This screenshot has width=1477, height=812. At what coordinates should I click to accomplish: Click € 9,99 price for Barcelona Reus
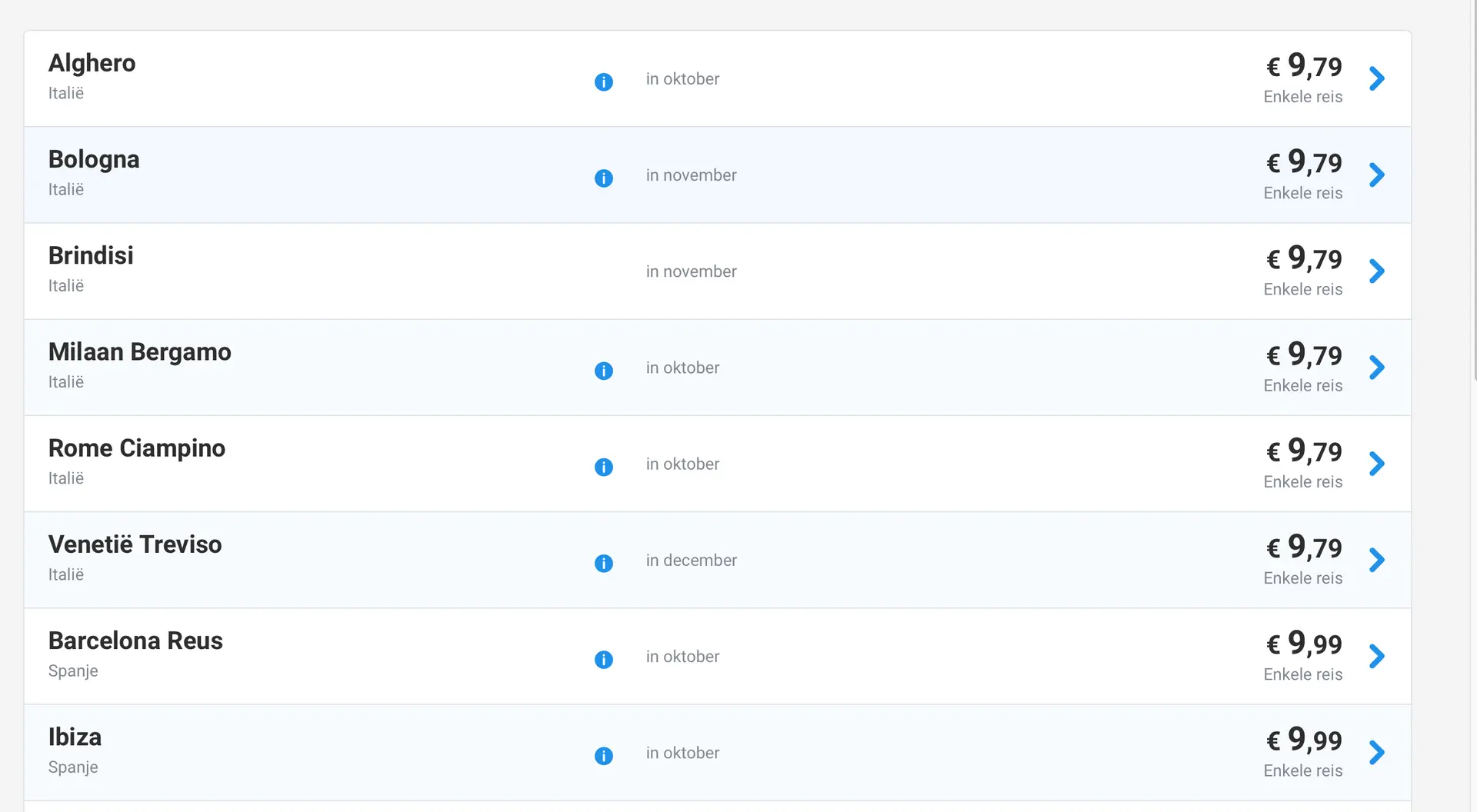tap(1304, 643)
